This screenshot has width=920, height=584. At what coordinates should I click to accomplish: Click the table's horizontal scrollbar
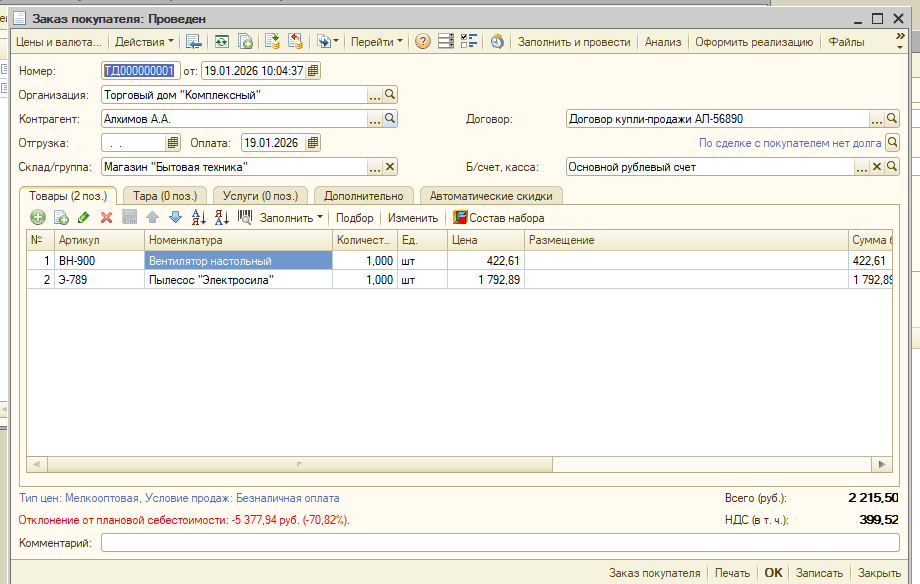coord(300,464)
